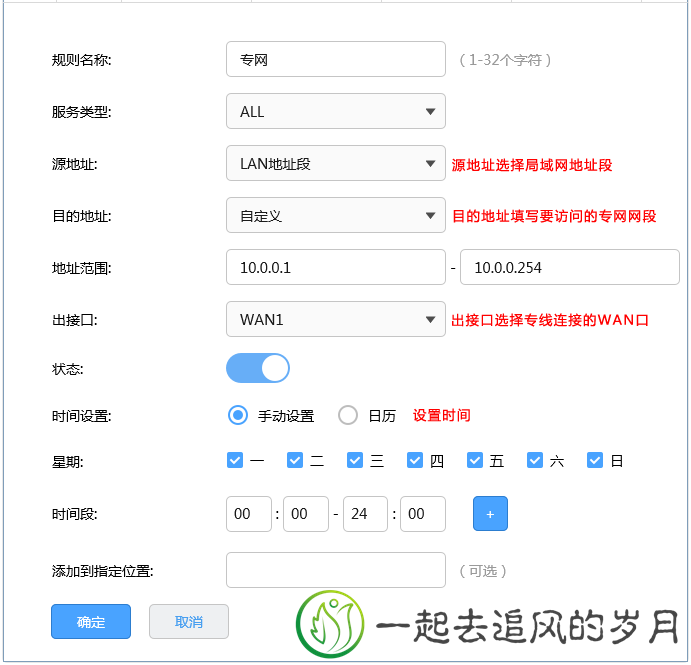Click the 添加到指定位置 input field
691x665 pixels.
(x=335, y=570)
